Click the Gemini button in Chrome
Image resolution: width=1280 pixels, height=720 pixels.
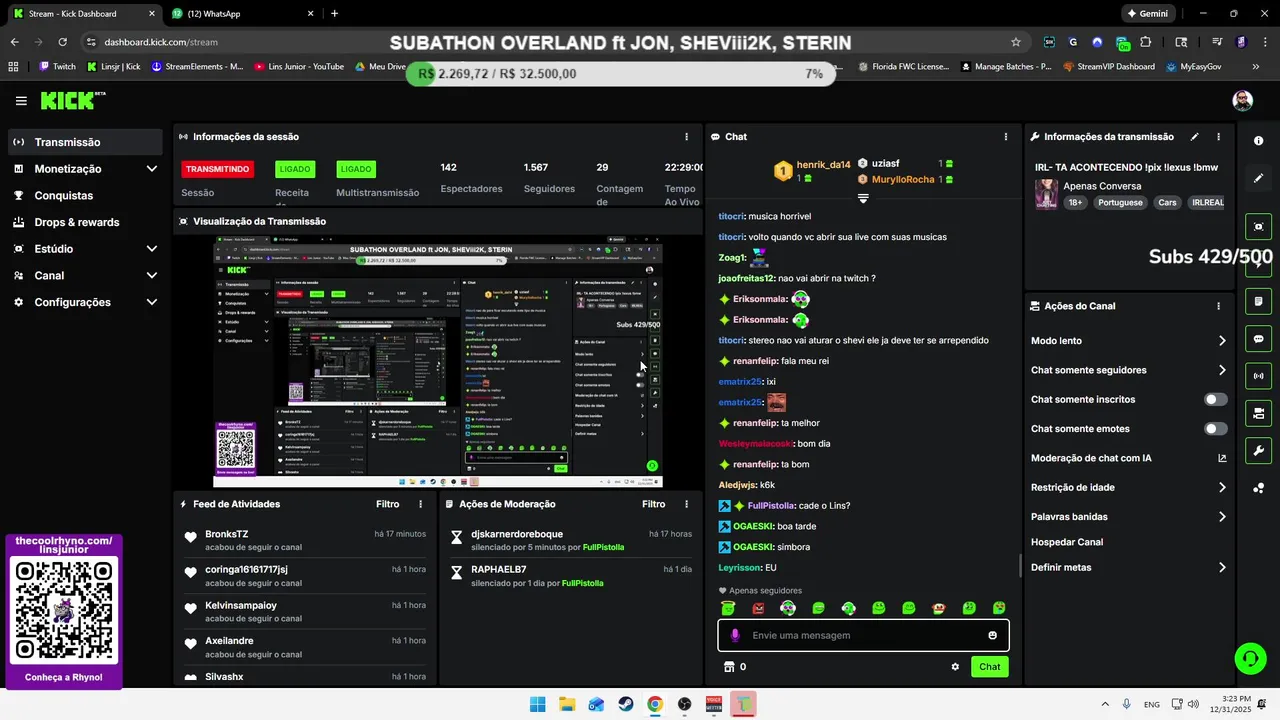(x=1147, y=14)
